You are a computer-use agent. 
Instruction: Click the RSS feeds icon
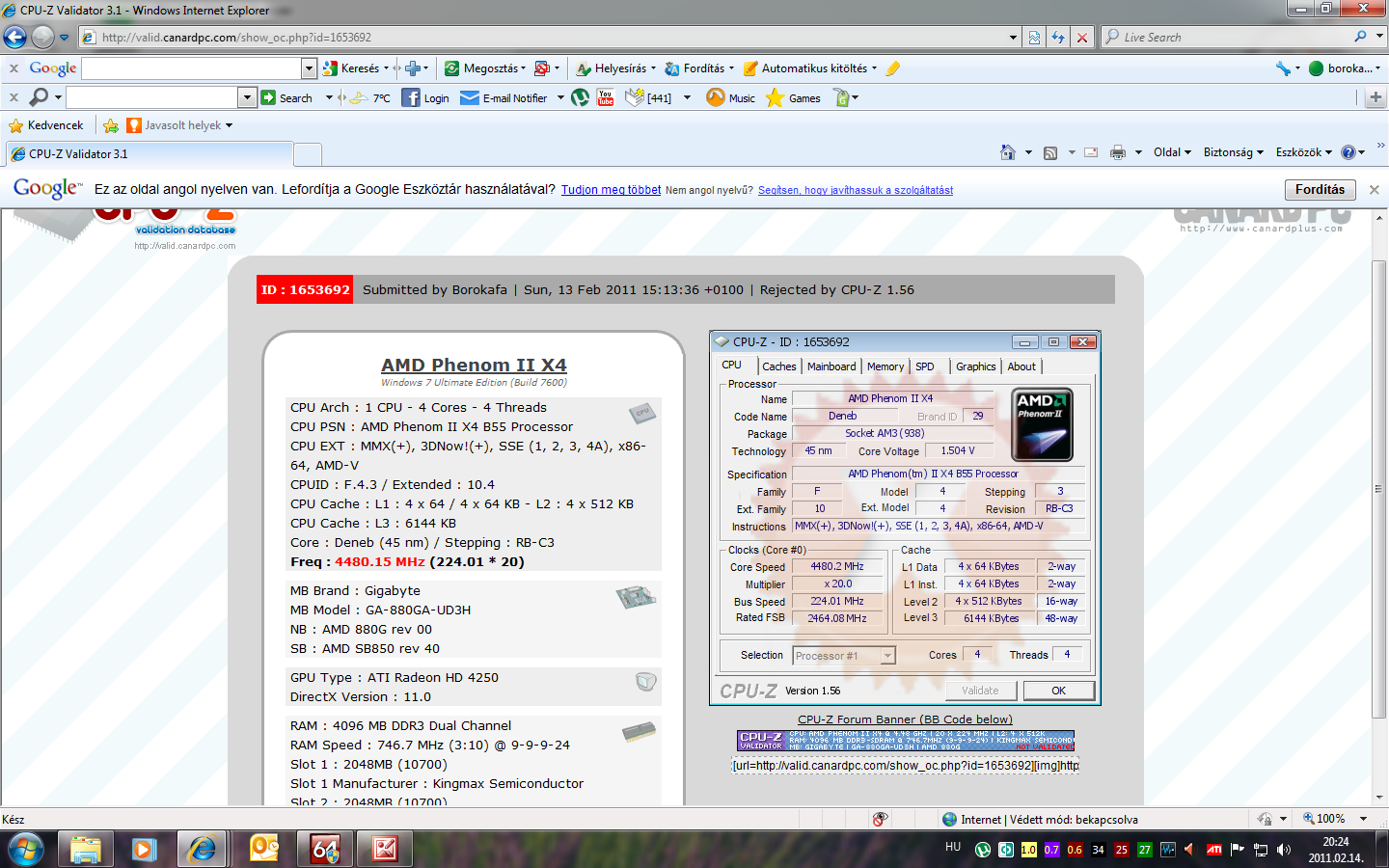click(x=1050, y=152)
